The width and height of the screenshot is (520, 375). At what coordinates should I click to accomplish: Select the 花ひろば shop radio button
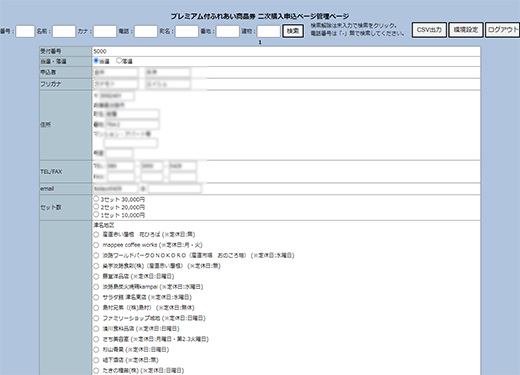pos(96,234)
